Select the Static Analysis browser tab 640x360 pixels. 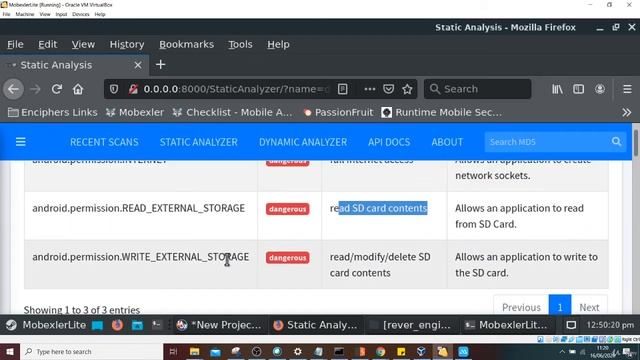click(75, 65)
